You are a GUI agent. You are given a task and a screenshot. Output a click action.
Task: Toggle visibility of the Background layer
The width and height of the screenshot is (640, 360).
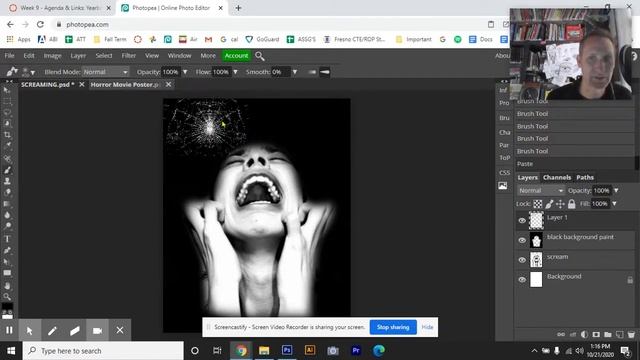tap(522, 280)
